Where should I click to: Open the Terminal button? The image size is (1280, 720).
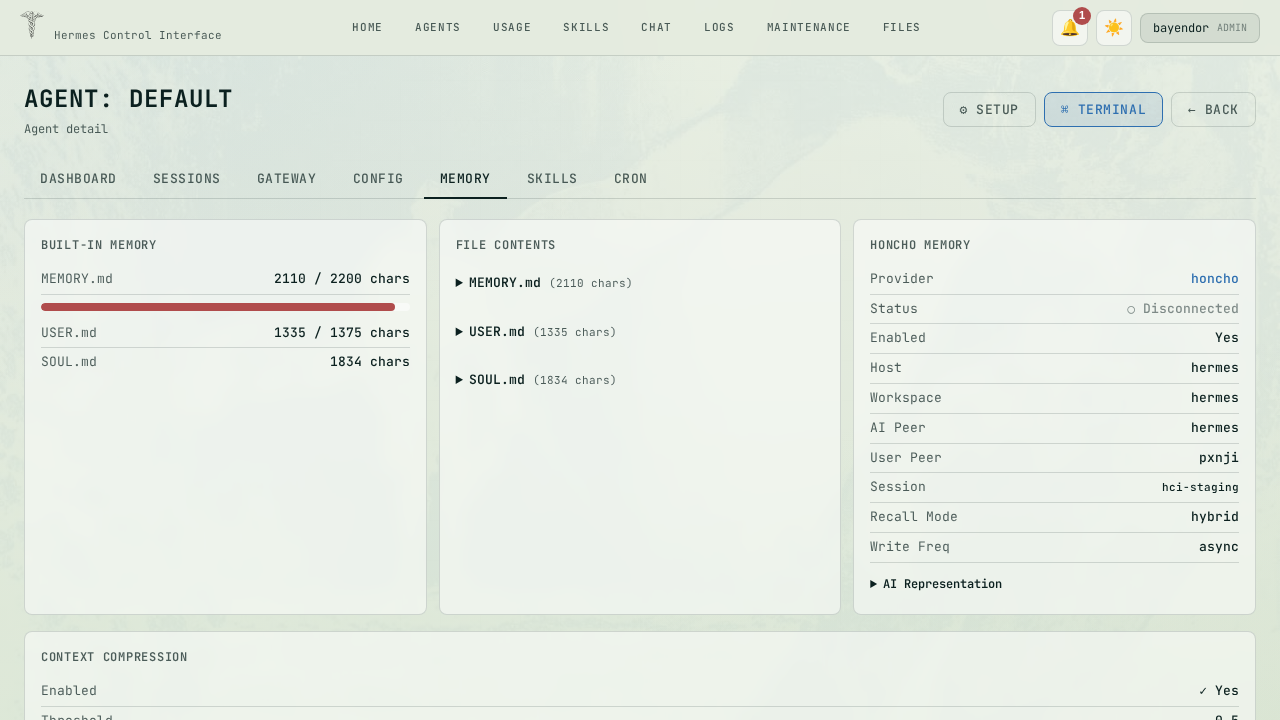click(1102, 110)
